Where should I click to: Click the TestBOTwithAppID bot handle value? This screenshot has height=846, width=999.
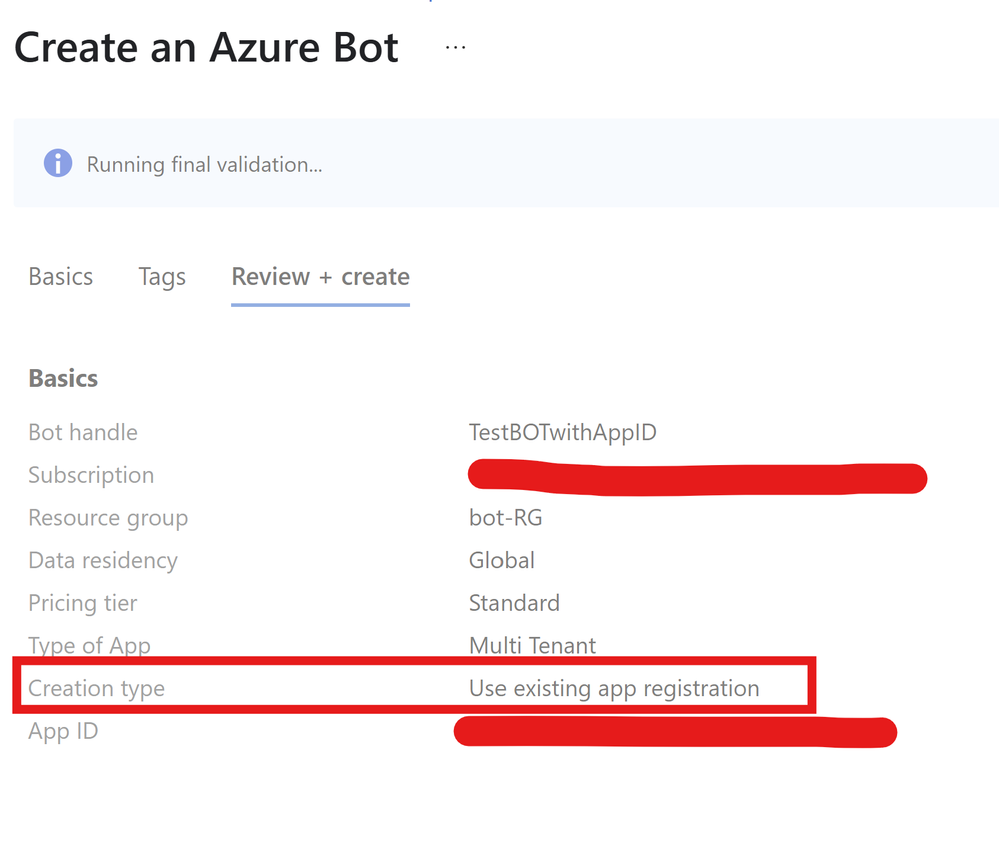click(x=562, y=432)
